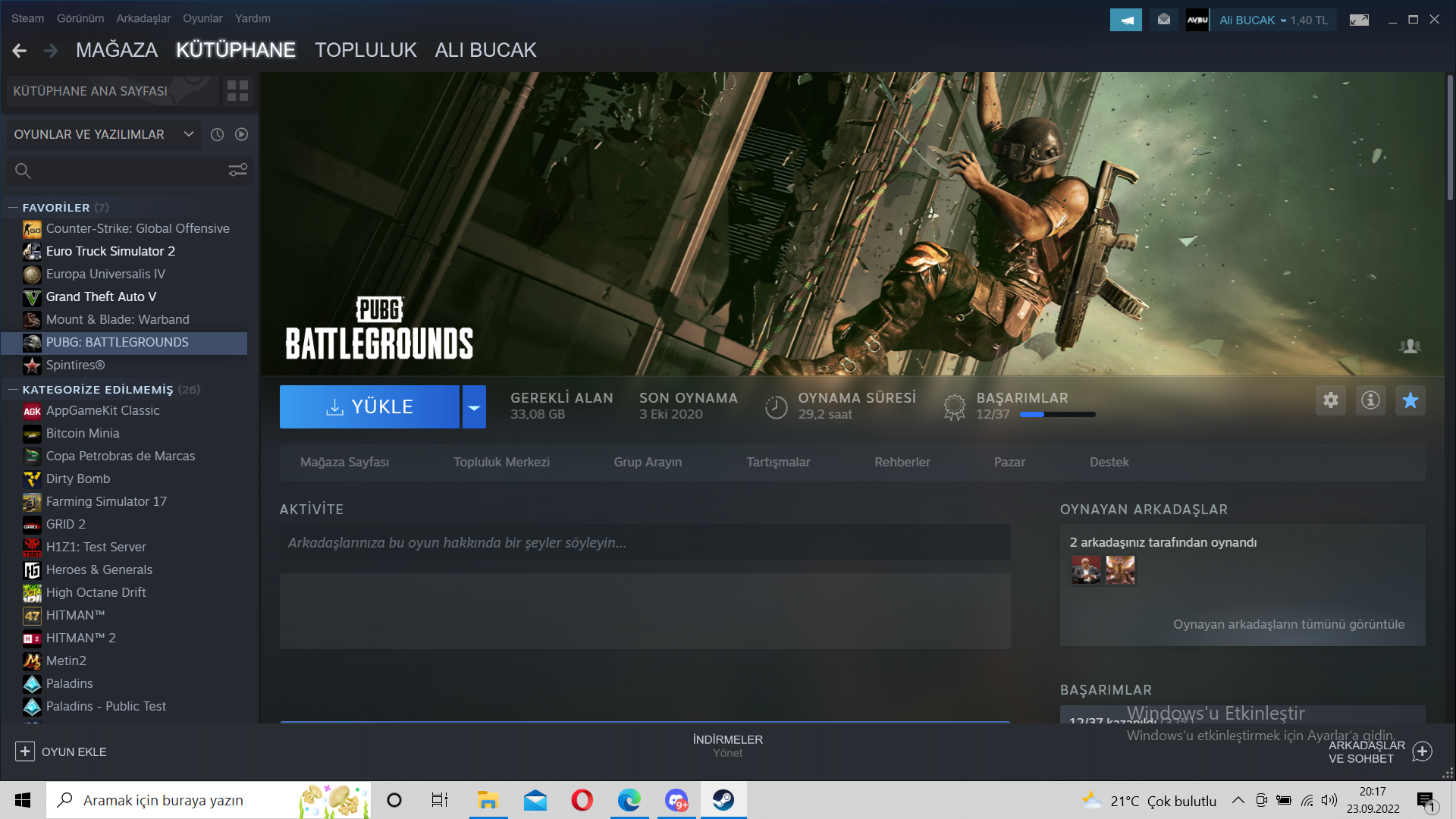Open friends and chat plus icon
Image resolution: width=1456 pixels, height=819 pixels.
(x=1423, y=752)
